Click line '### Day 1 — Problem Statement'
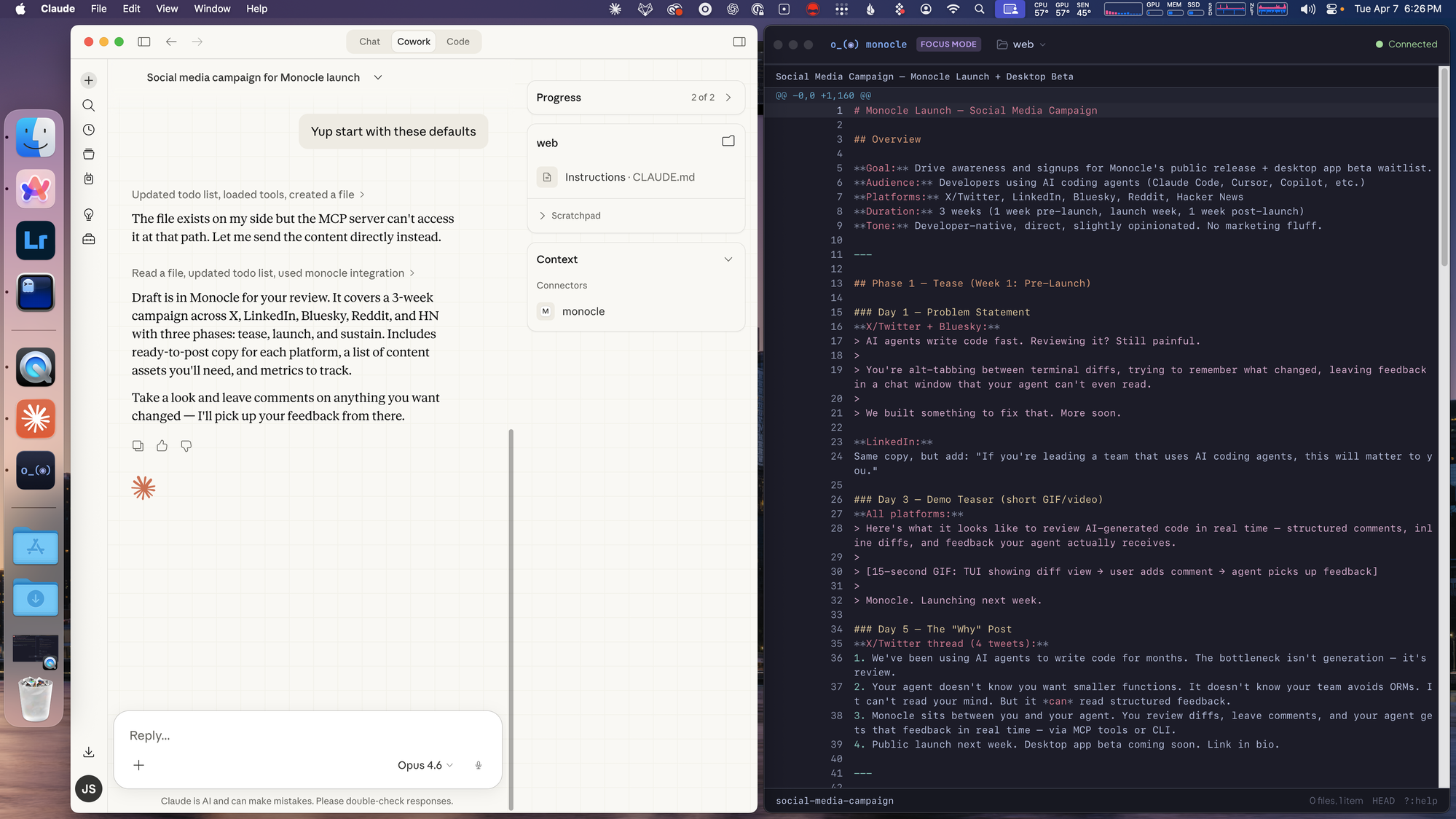 point(942,312)
